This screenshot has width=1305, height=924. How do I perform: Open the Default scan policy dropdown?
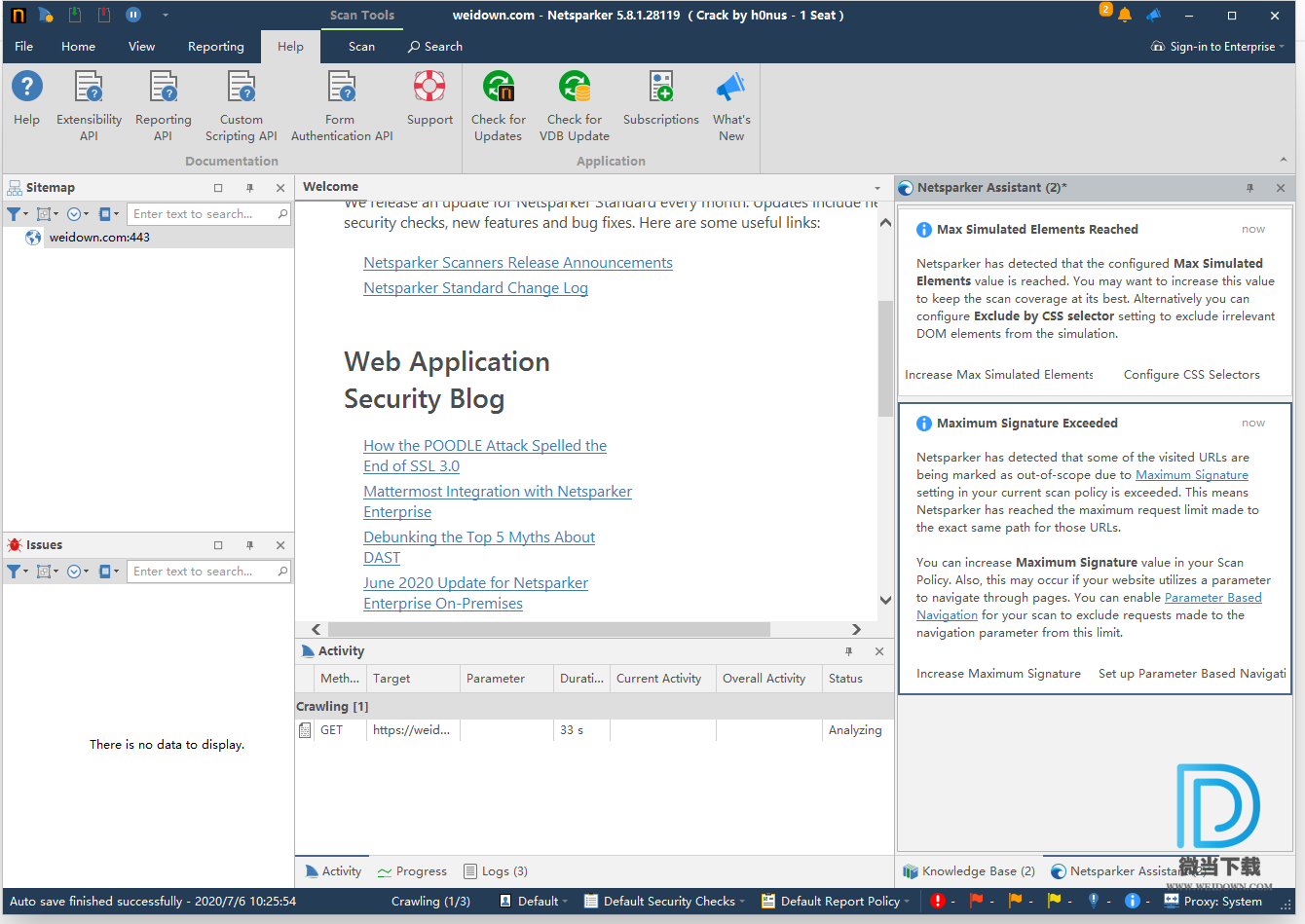532,902
